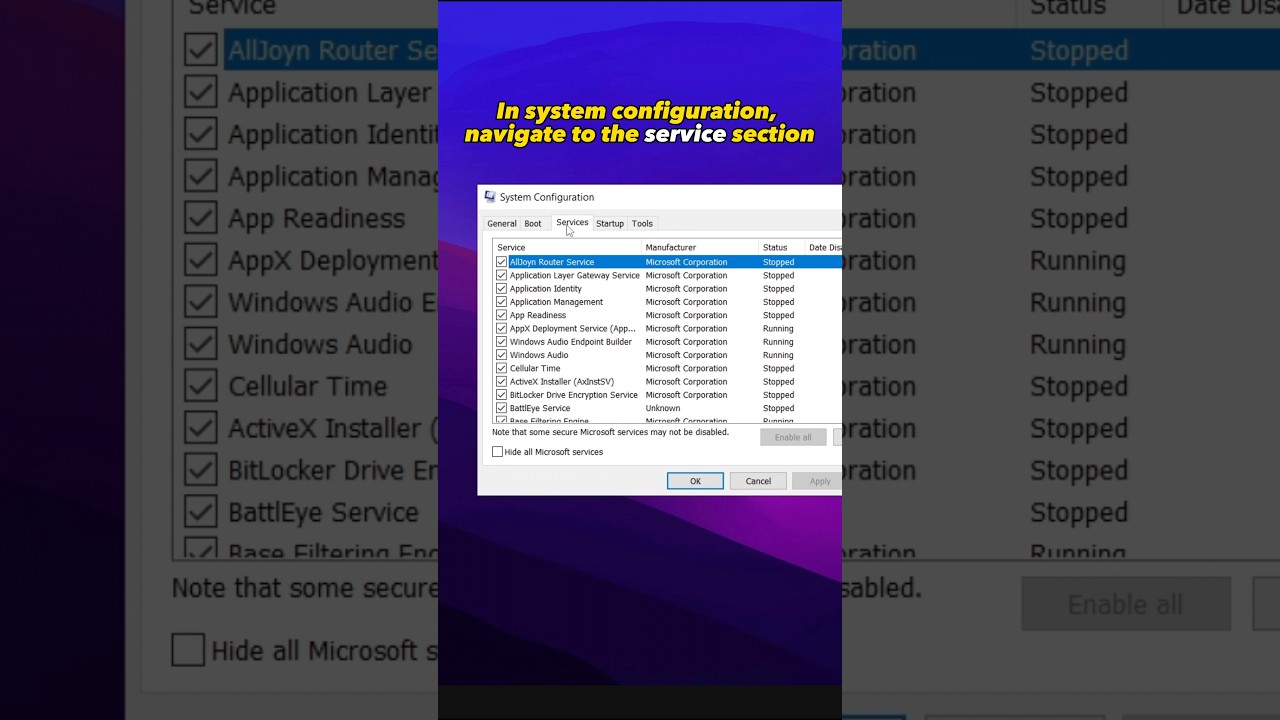Click the System Configuration window title text
The image size is (1280, 720).
pyautogui.click(x=547, y=197)
